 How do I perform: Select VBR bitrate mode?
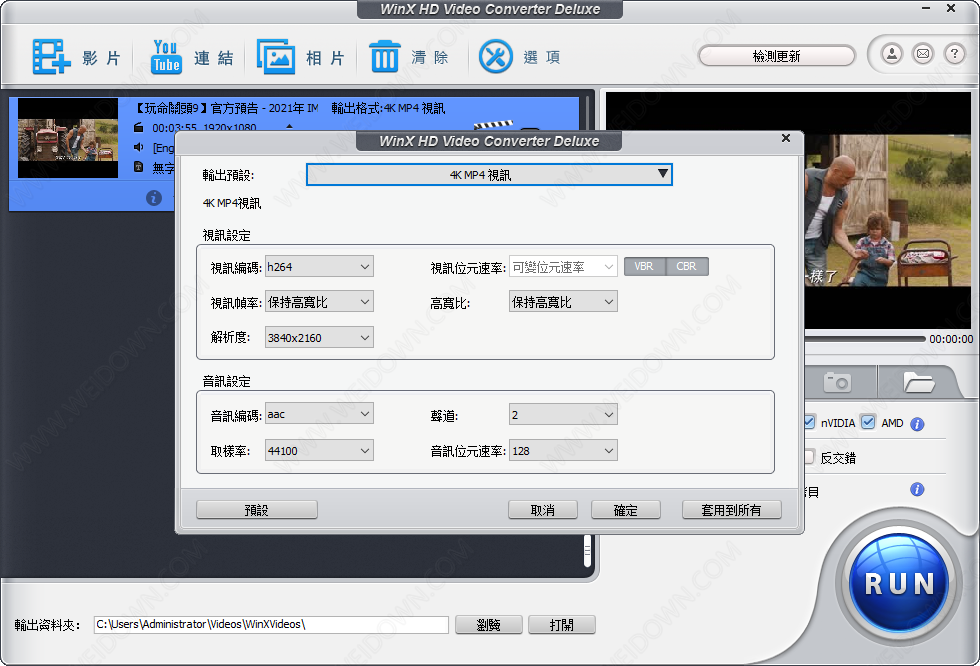644,266
